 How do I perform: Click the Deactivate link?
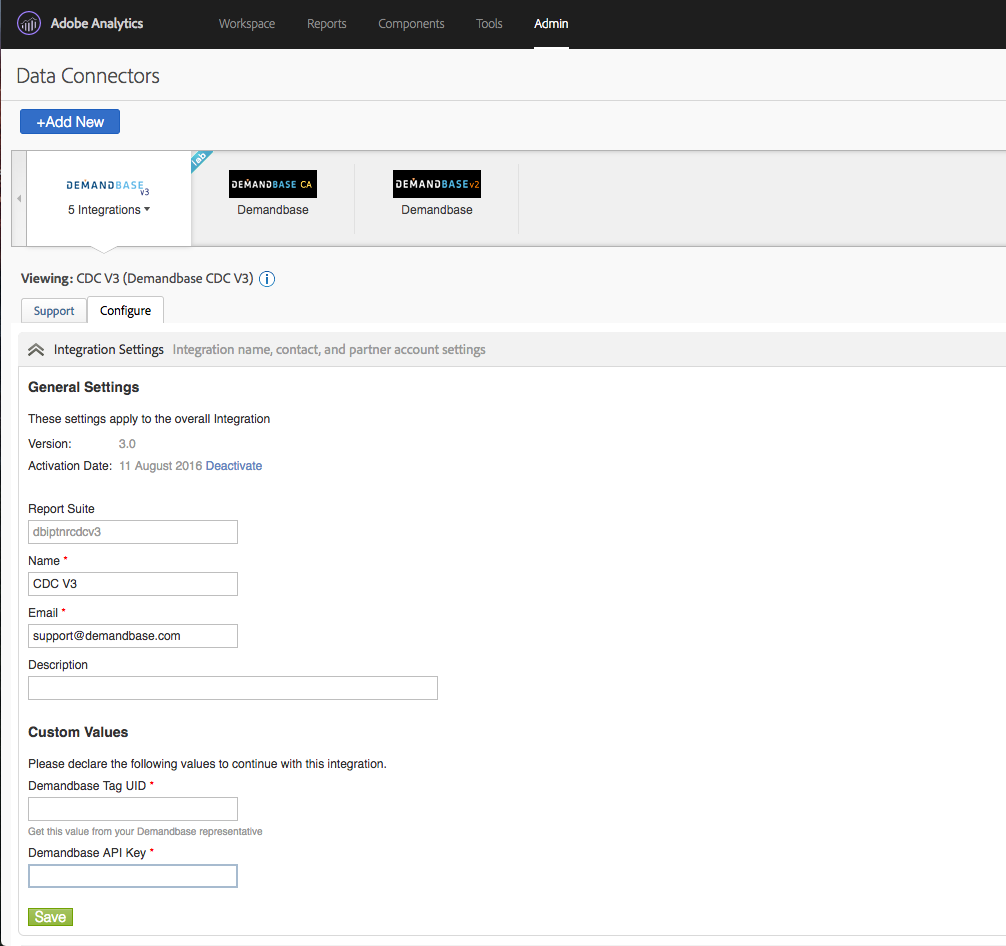click(234, 466)
